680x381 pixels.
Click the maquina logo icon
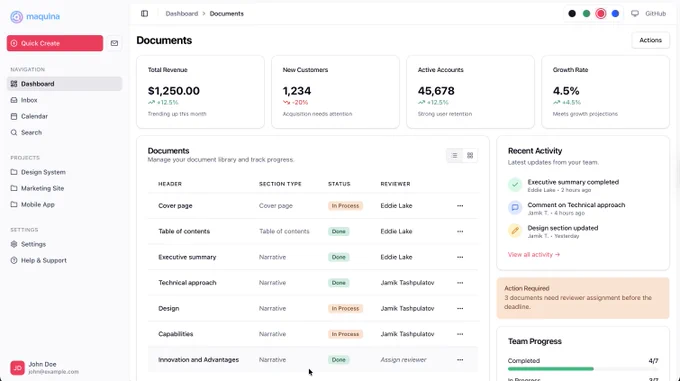coord(16,16)
